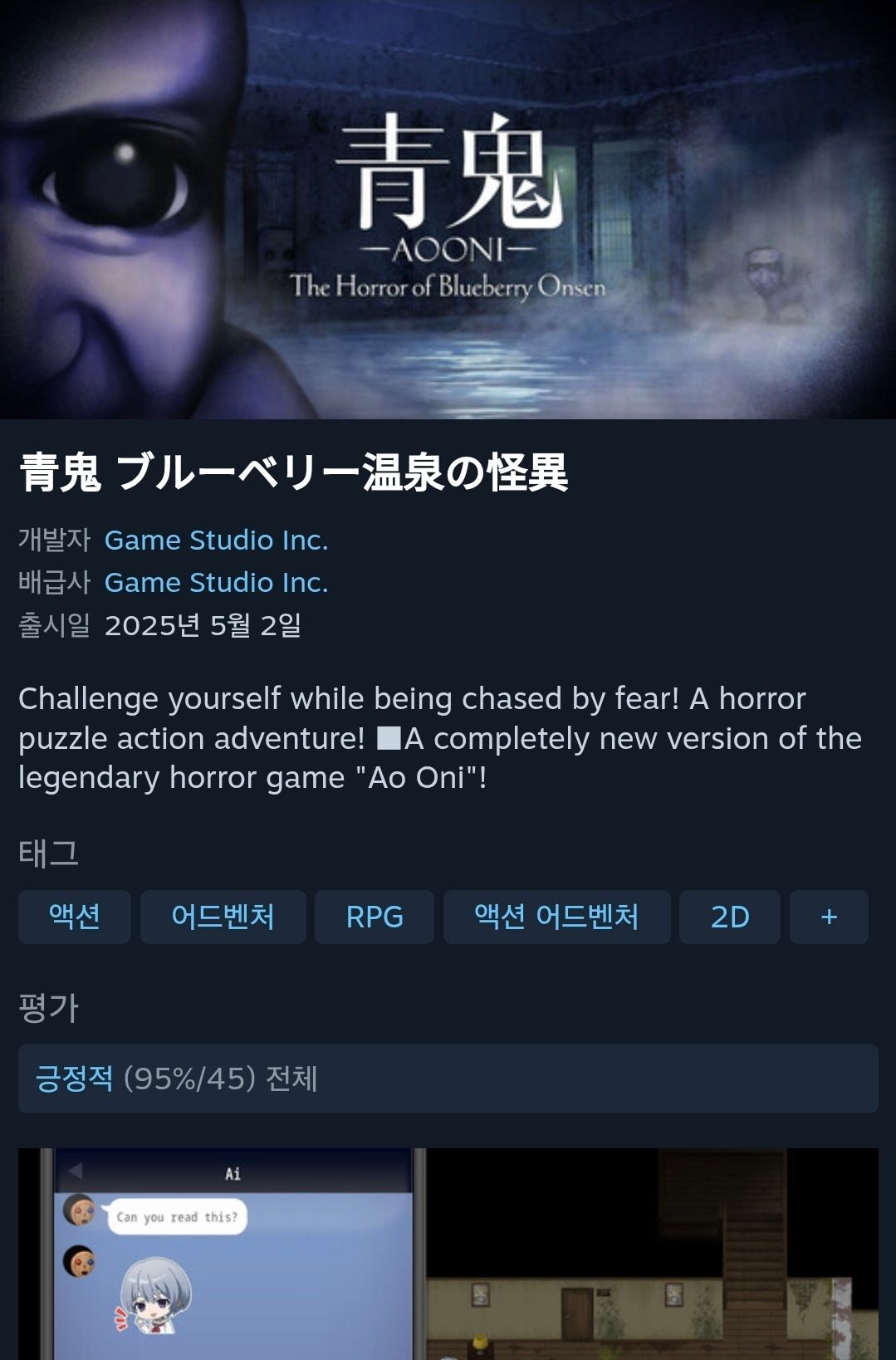
Task: Expand more tags with the plus button
Action: (829, 917)
